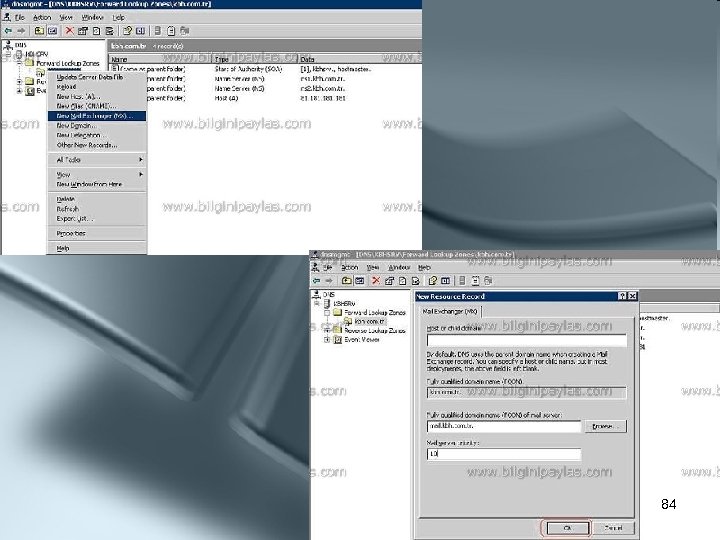Click Back arrow in top DNS window toolbar
Viewport: 720px width, 540px height.
pos(8,31)
